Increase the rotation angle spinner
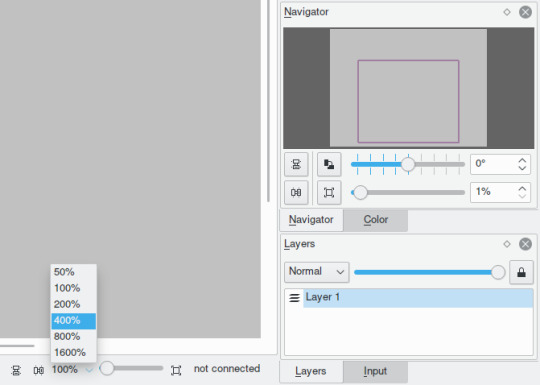The height and width of the screenshot is (385, 540). (x=522, y=161)
